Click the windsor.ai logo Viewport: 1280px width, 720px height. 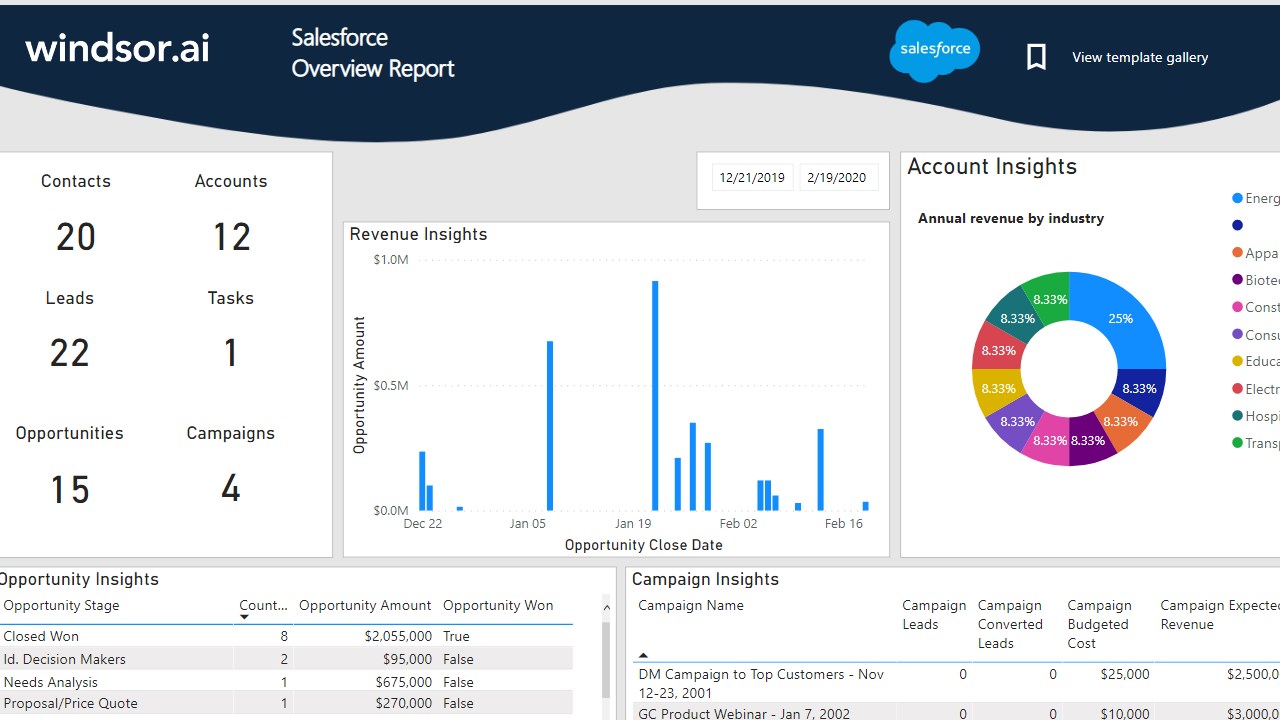coord(117,47)
